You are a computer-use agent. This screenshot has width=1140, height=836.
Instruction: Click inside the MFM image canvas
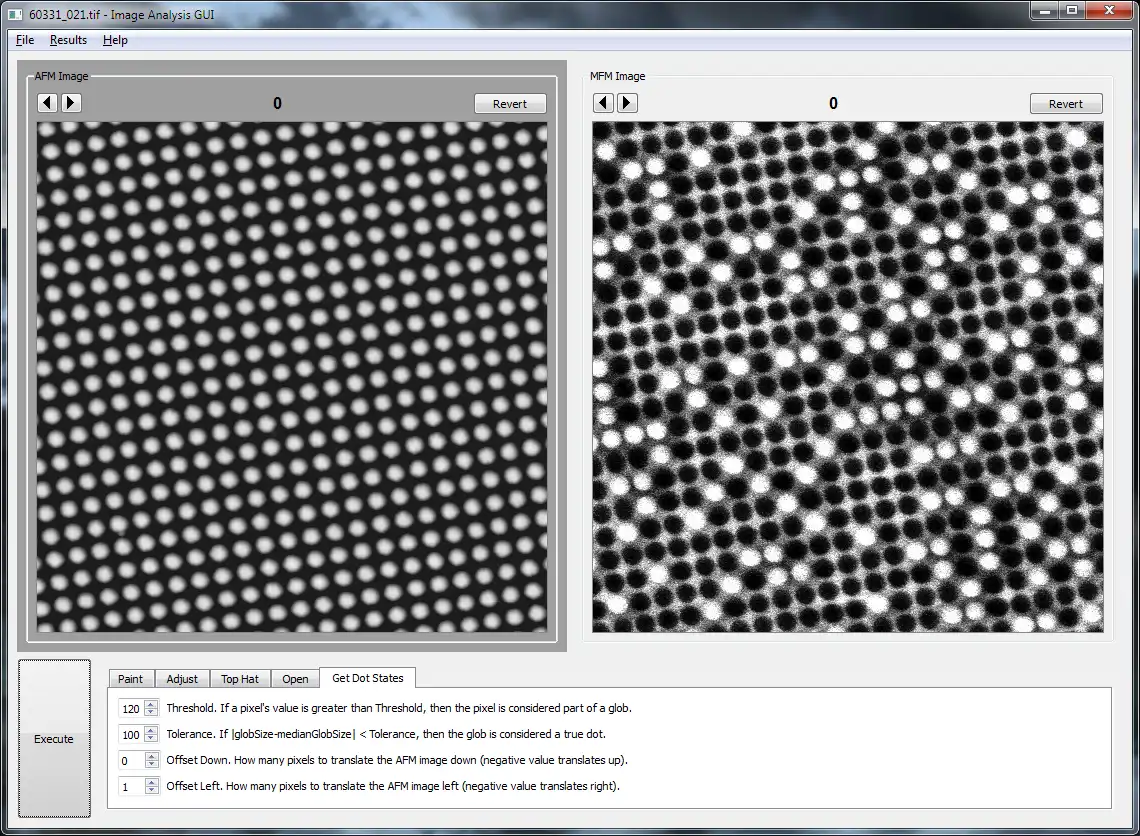click(x=848, y=377)
